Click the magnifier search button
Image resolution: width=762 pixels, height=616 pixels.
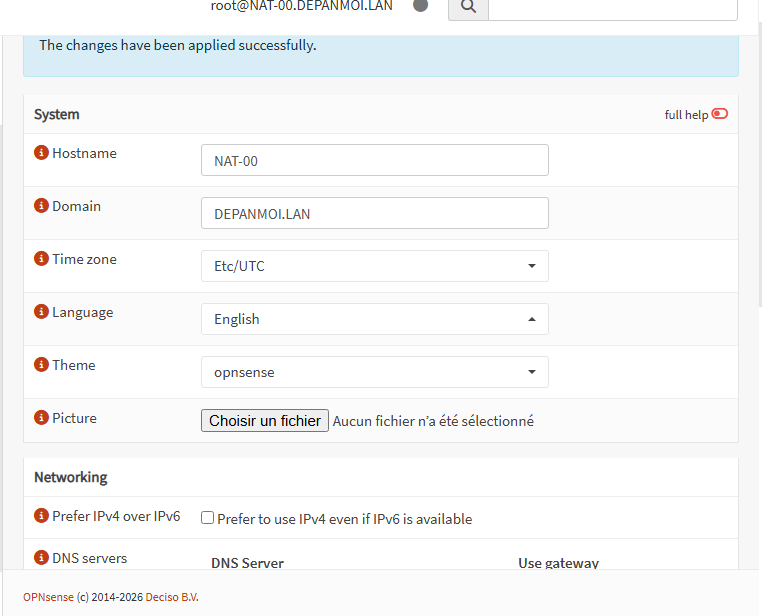[467, 6]
